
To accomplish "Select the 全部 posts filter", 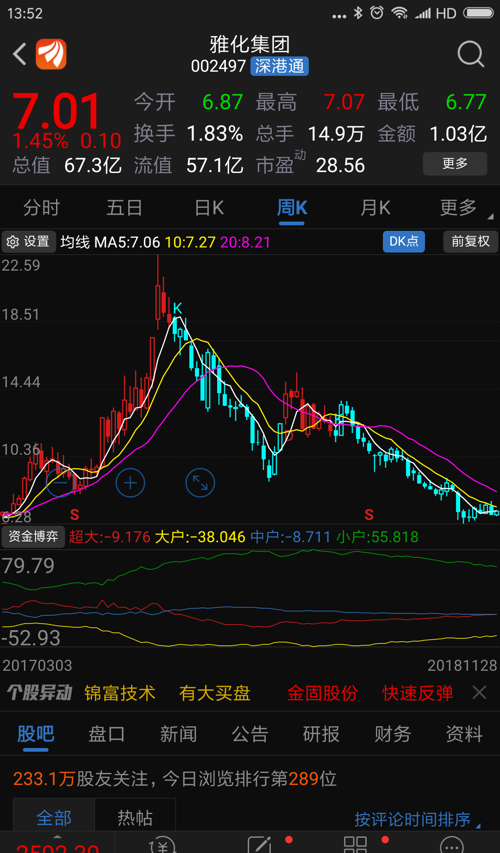I will coord(53,818).
